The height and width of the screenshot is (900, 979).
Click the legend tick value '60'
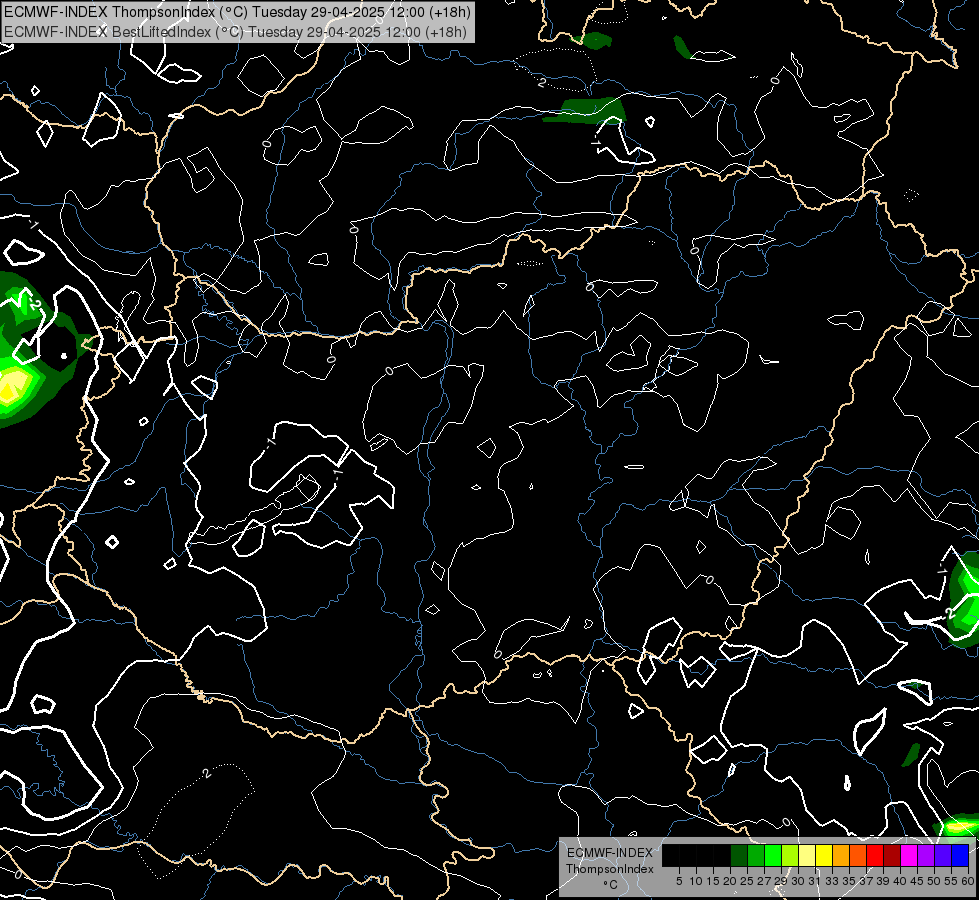click(x=968, y=881)
